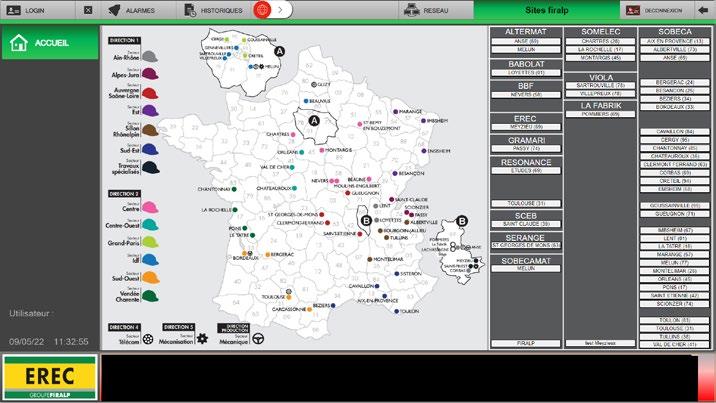
Task: Open BORDEAUX (33) under SOBECA
Action: [x=674, y=107]
